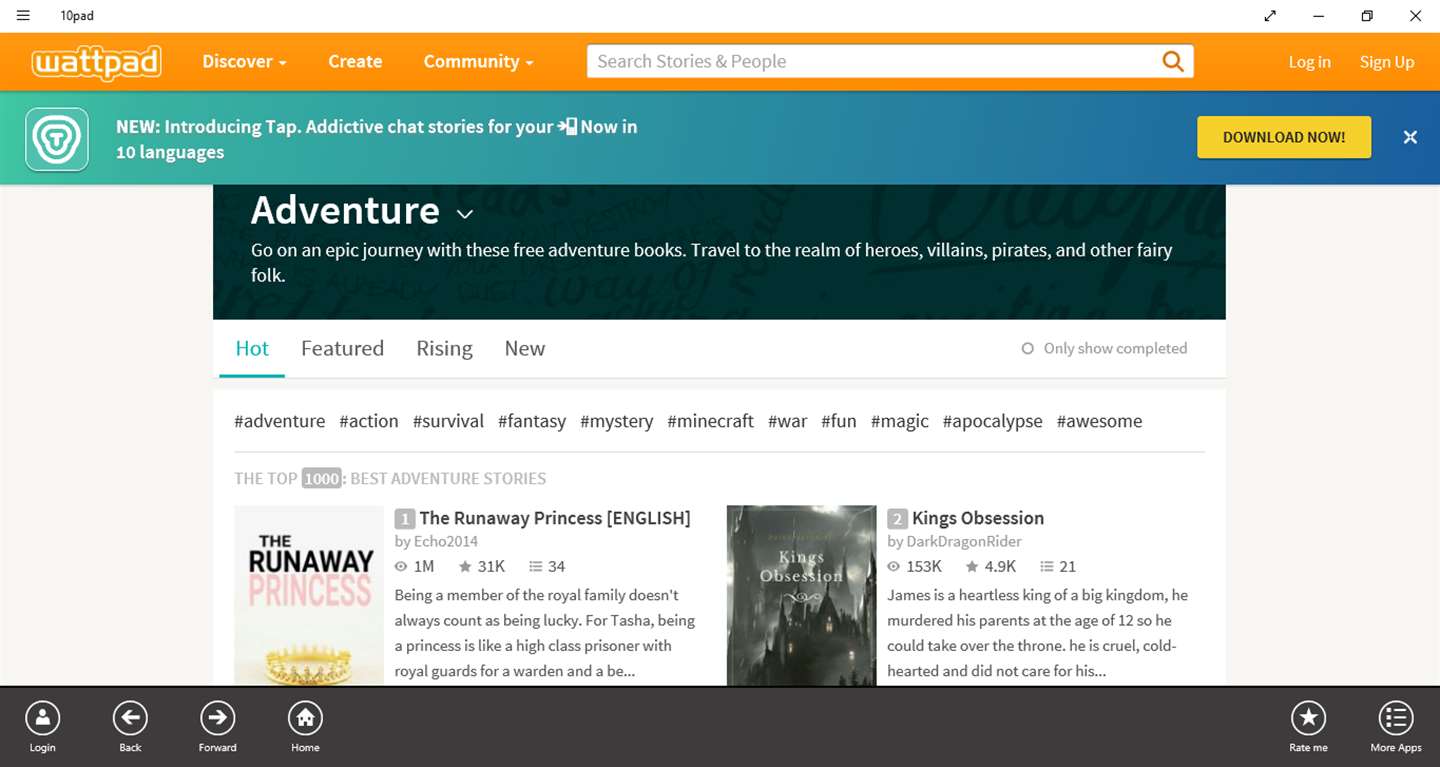Switch to the Rising tab
The width and height of the screenshot is (1440, 767).
click(x=444, y=349)
